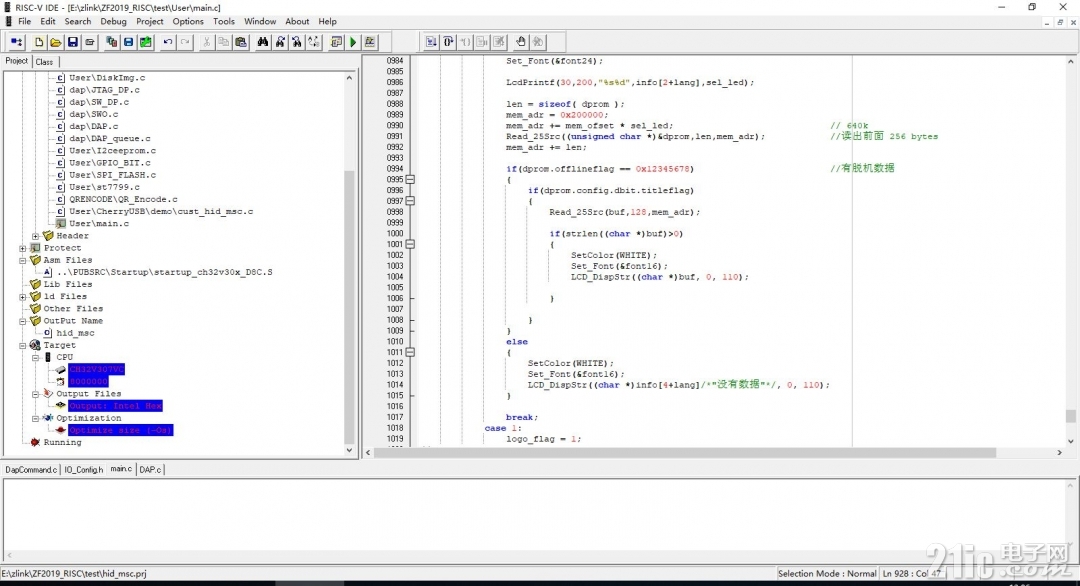The height and width of the screenshot is (586, 1080).
Task: Select dap\JTAG_DP.c in project tree
Action: (x=104, y=90)
